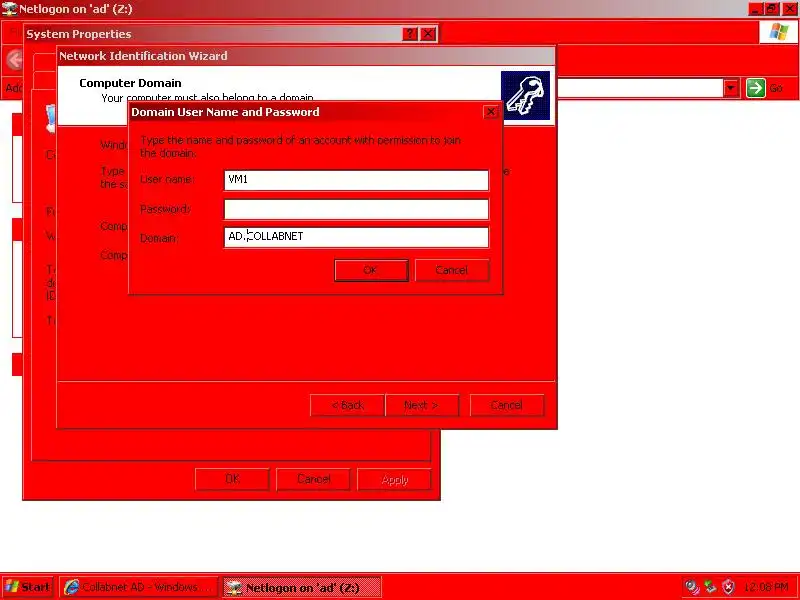Click Apply in the System Properties window

[394, 480]
